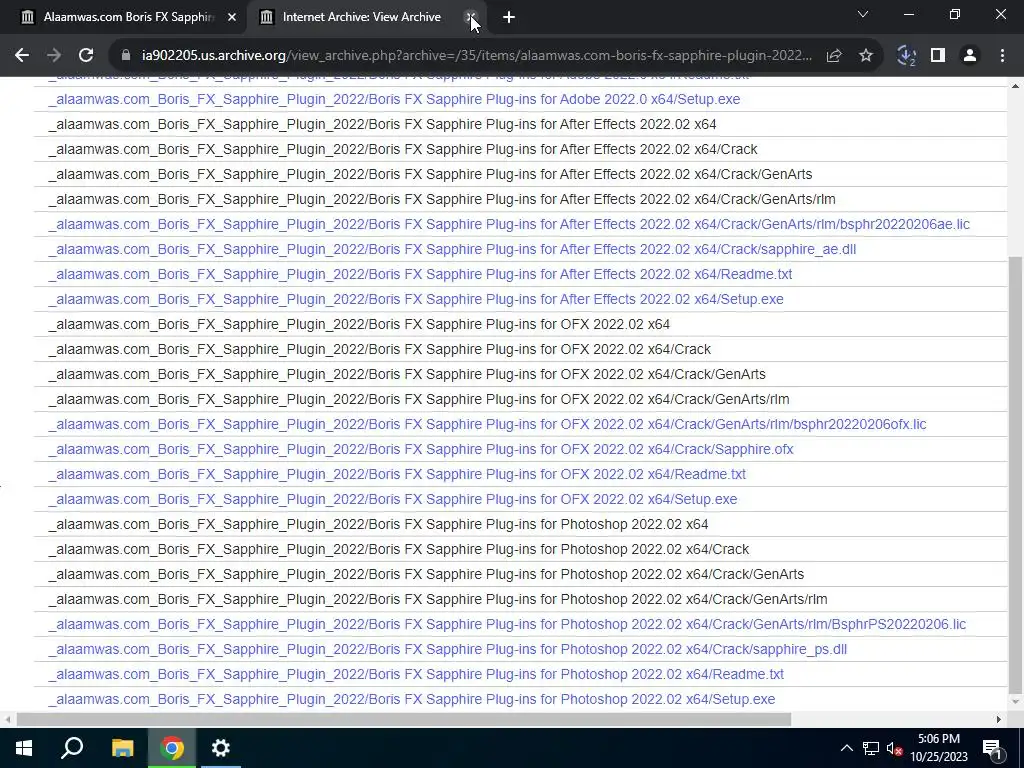Image resolution: width=1024 pixels, height=768 pixels.
Task: Show hidden system tray icons
Action: pyautogui.click(x=846, y=748)
